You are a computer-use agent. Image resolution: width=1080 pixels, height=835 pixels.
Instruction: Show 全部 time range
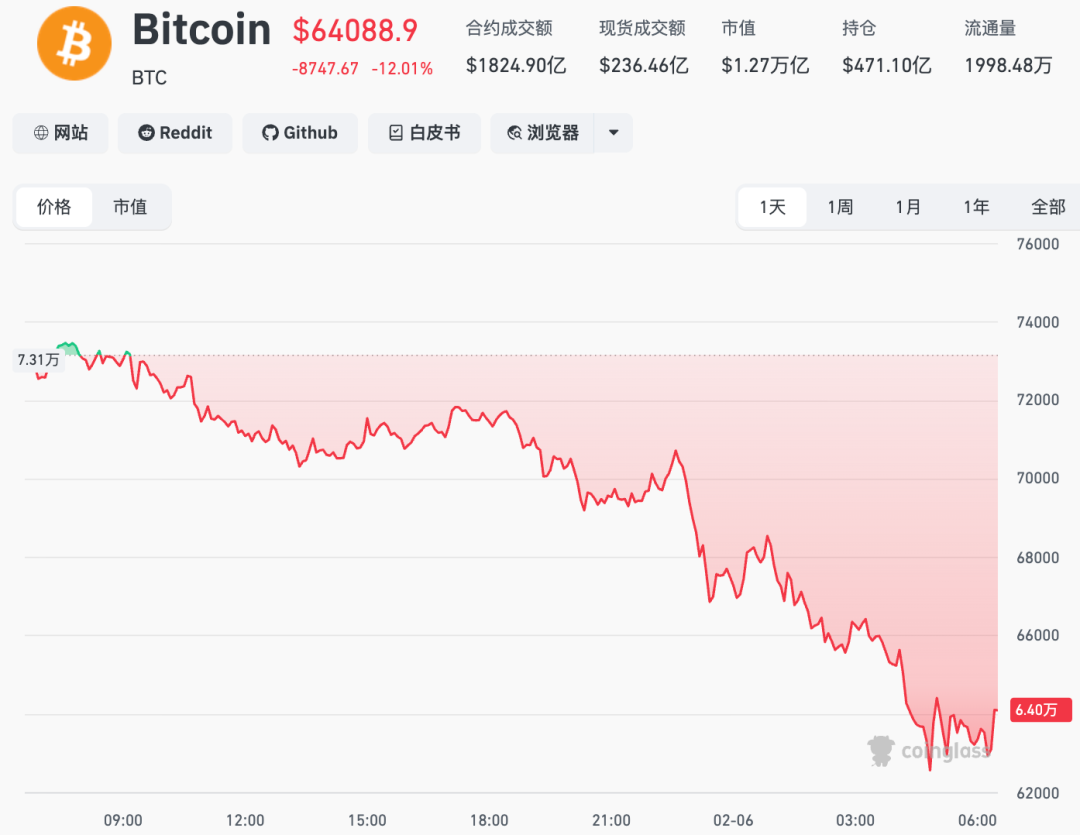pyautogui.click(x=1048, y=207)
